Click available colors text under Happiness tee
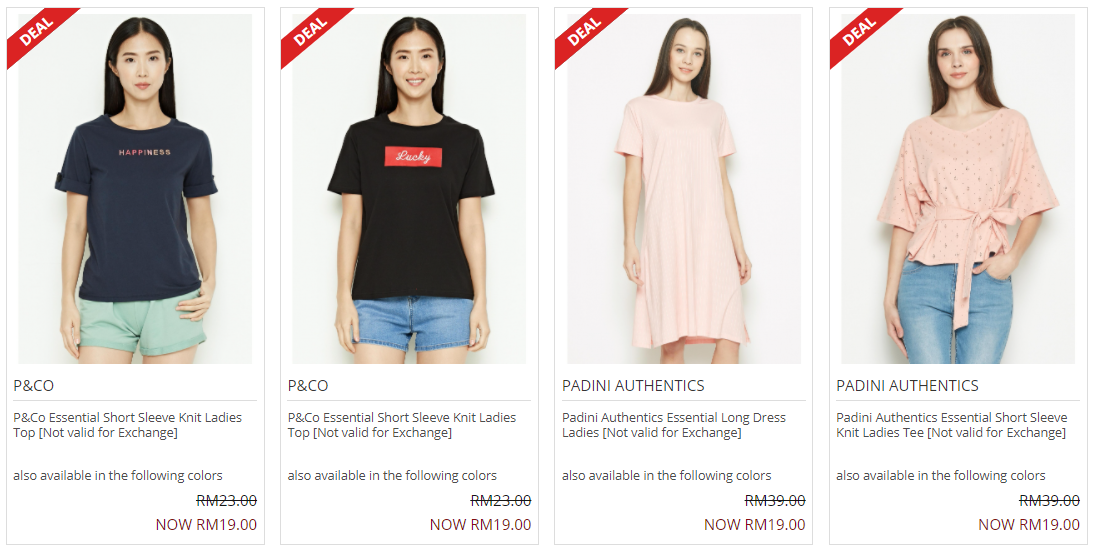The image size is (1096, 553). pos(117,475)
